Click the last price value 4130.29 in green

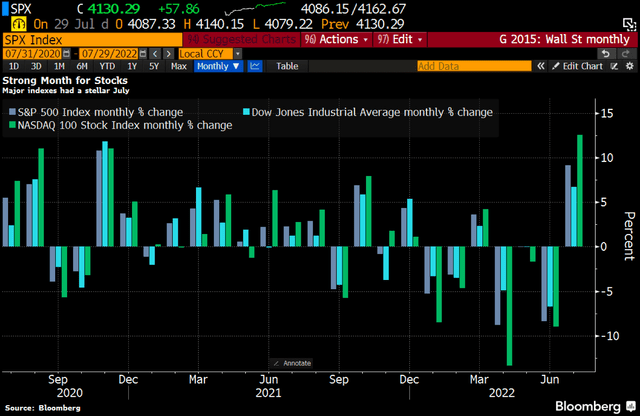(113, 9)
